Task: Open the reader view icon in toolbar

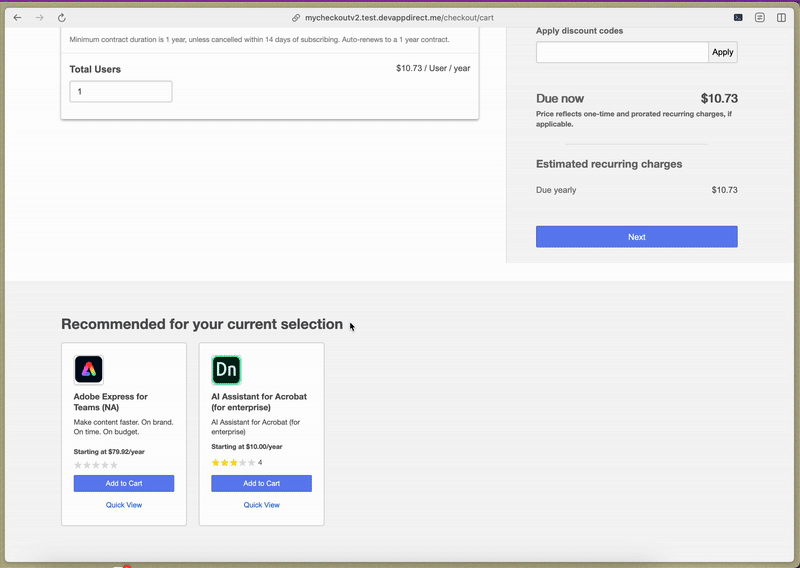Action: click(x=760, y=18)
